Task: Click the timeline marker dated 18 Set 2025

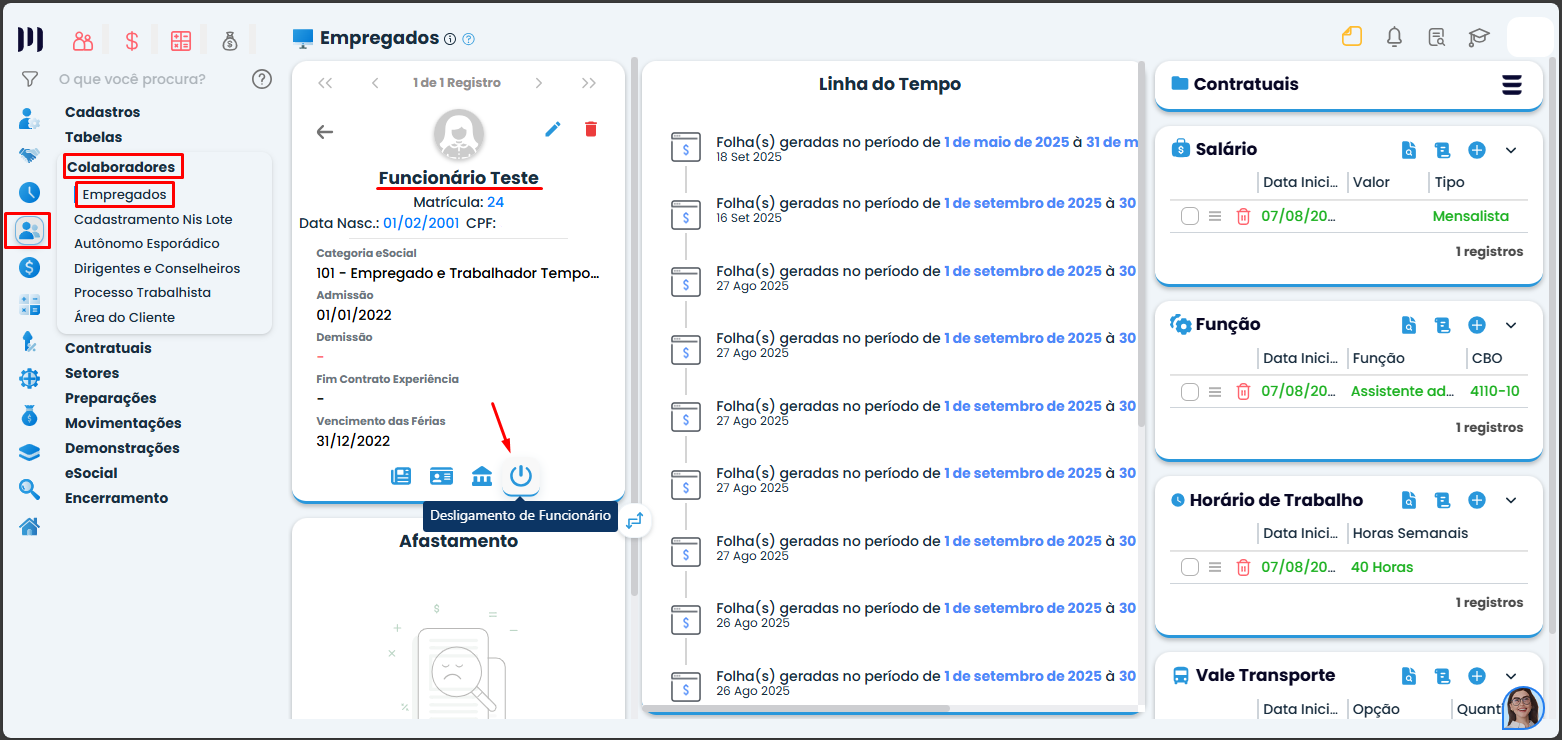Action: point(685,147)
